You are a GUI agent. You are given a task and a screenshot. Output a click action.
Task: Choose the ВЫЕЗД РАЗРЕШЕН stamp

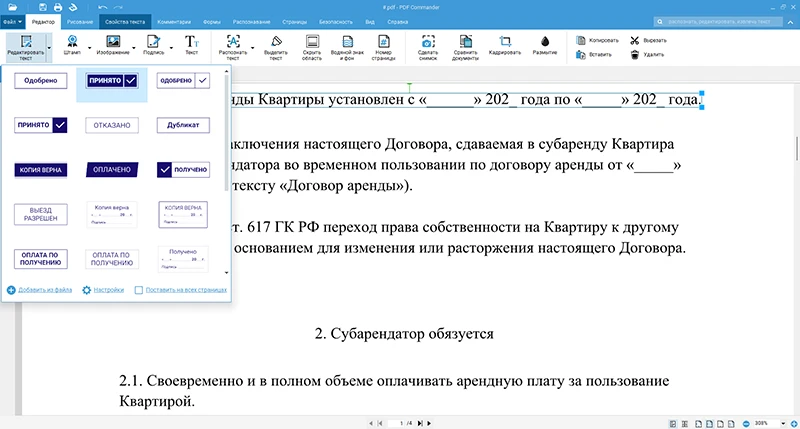tap(40, 214)
